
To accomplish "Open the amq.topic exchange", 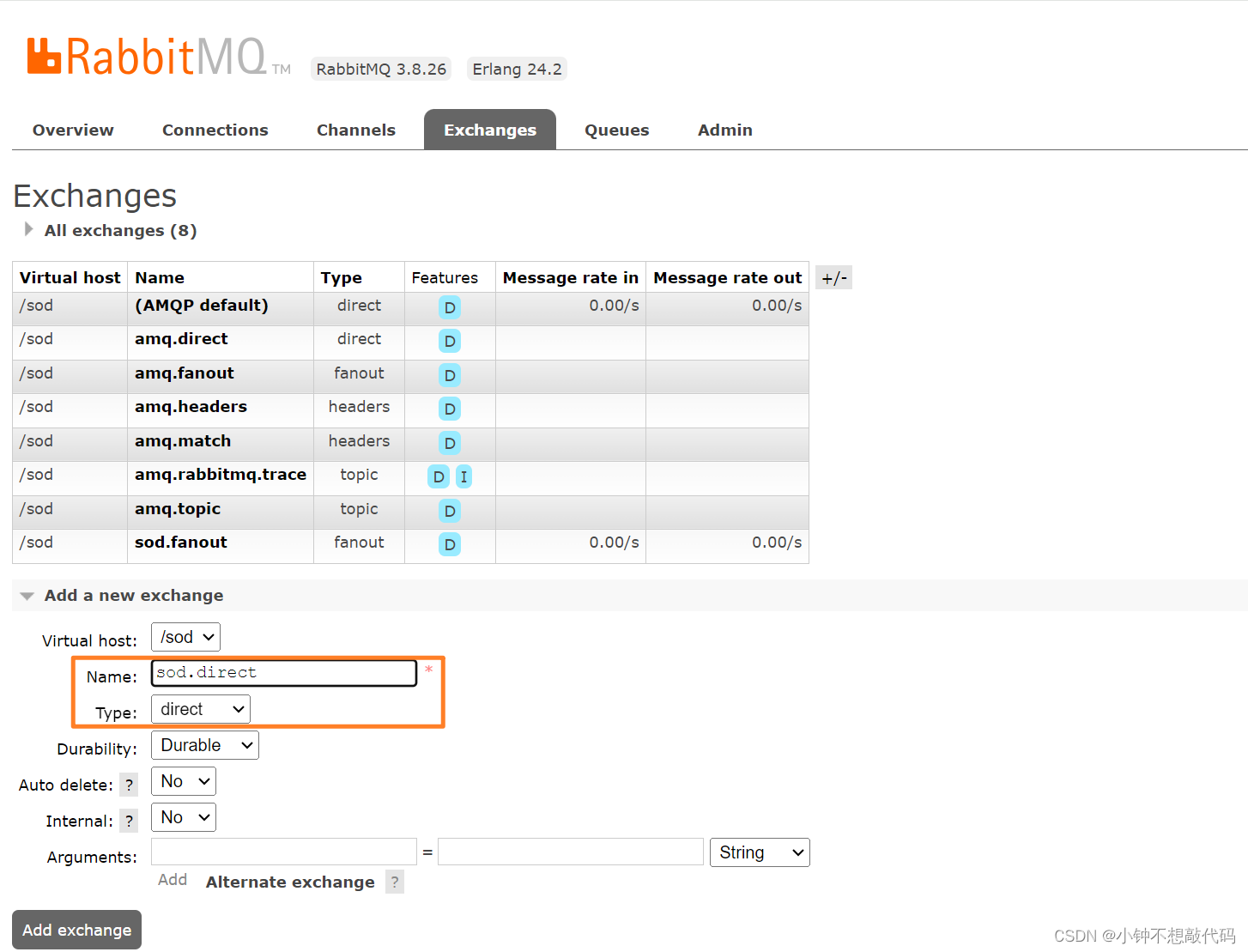I will 178,509.
